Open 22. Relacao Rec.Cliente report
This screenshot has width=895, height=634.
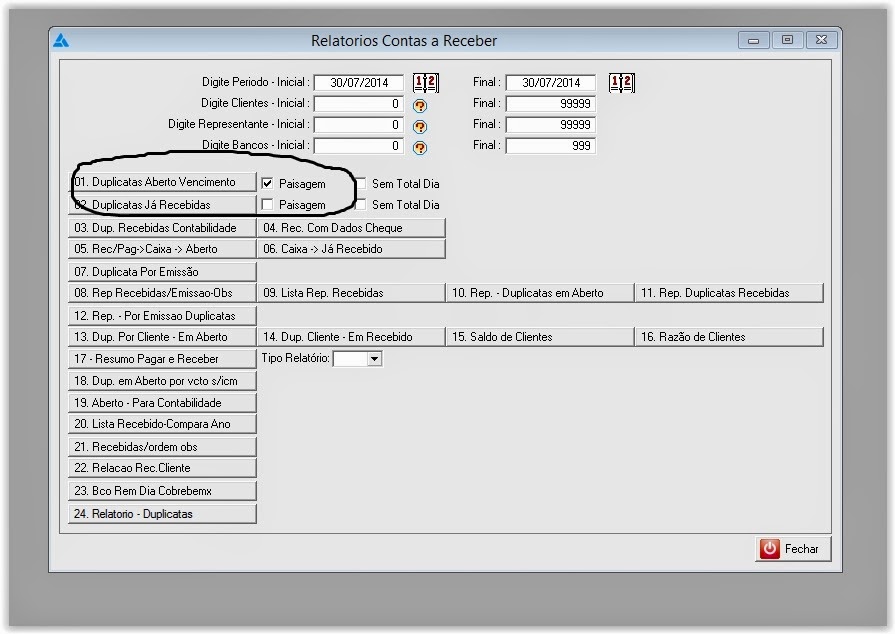tap(162, 468)
